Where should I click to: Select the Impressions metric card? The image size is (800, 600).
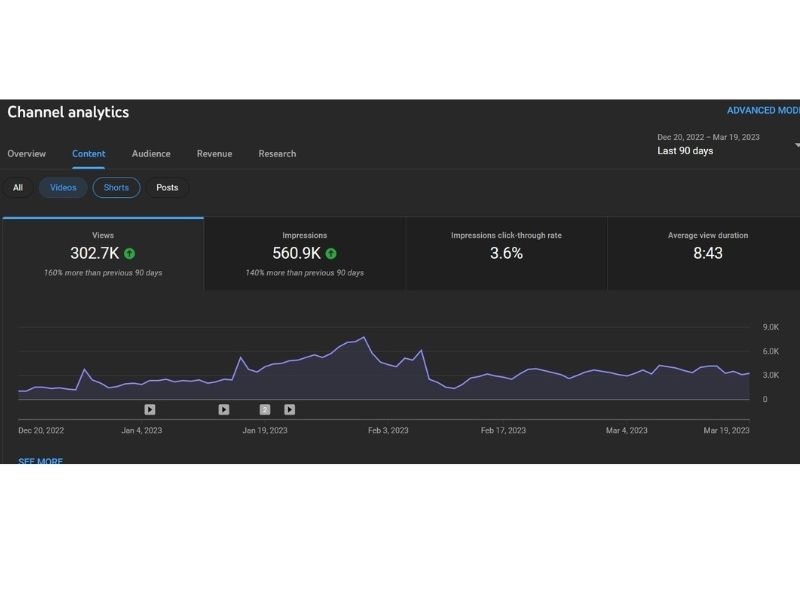305,254
